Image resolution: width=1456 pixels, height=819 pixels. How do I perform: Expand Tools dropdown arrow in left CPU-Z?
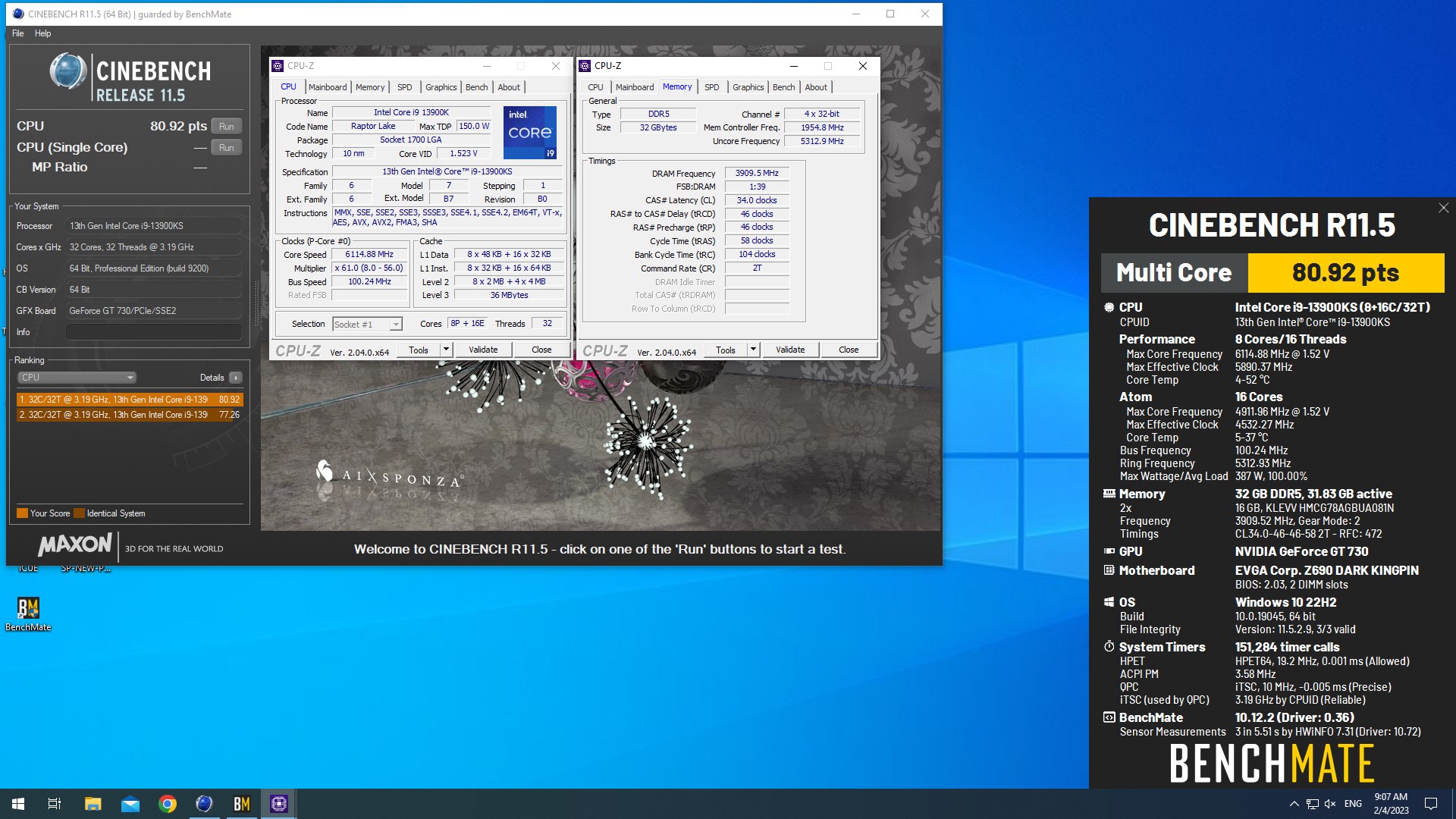pyautogui.click(x=446, y=350)
